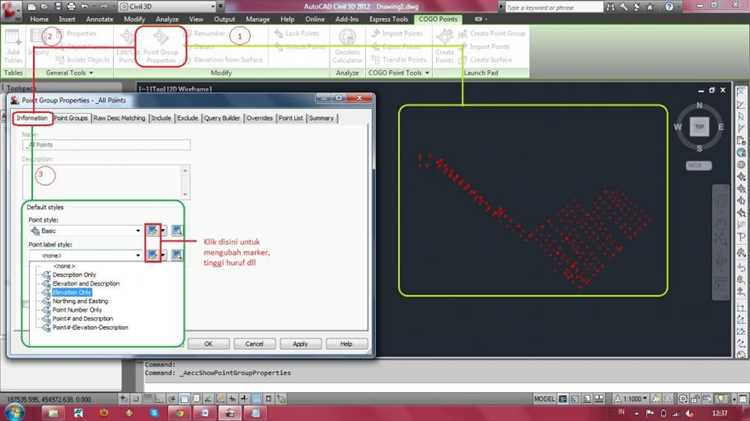This screenshot has width=750, height=421.
Task: Switch to the Raw Desc Matching tab
Action: click(119, 118)
